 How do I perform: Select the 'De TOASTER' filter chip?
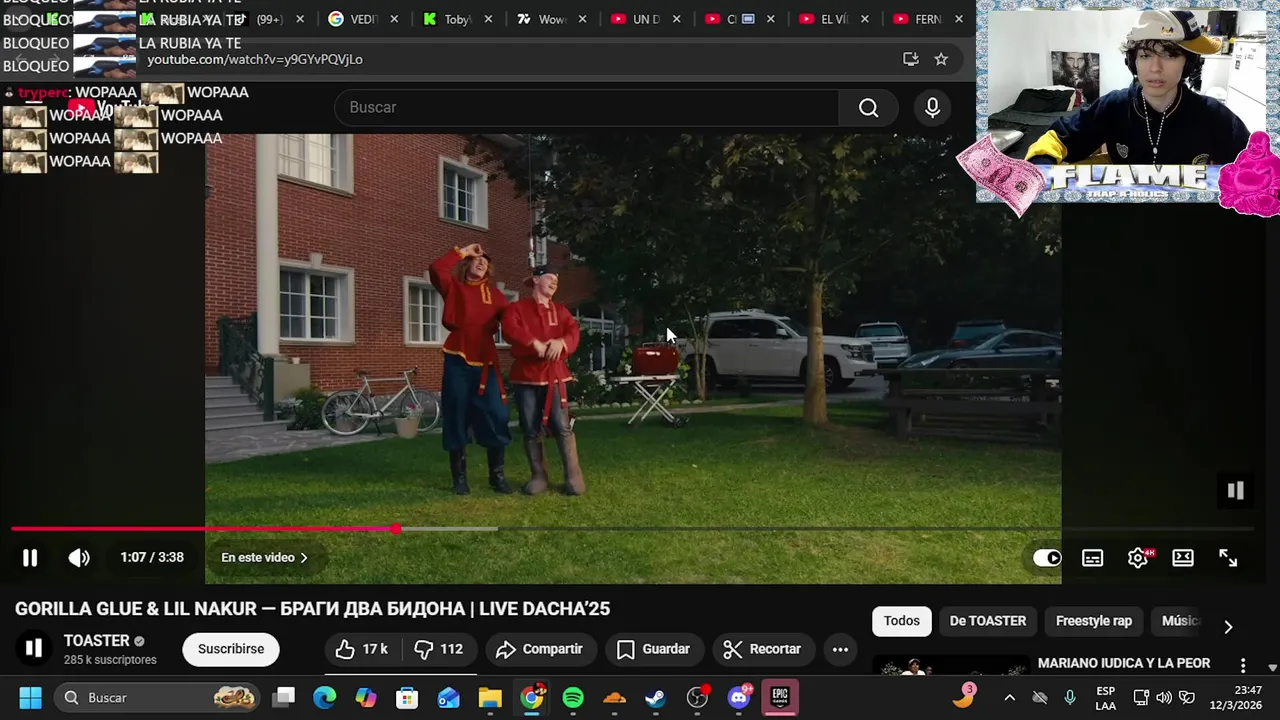pos(988,621)
